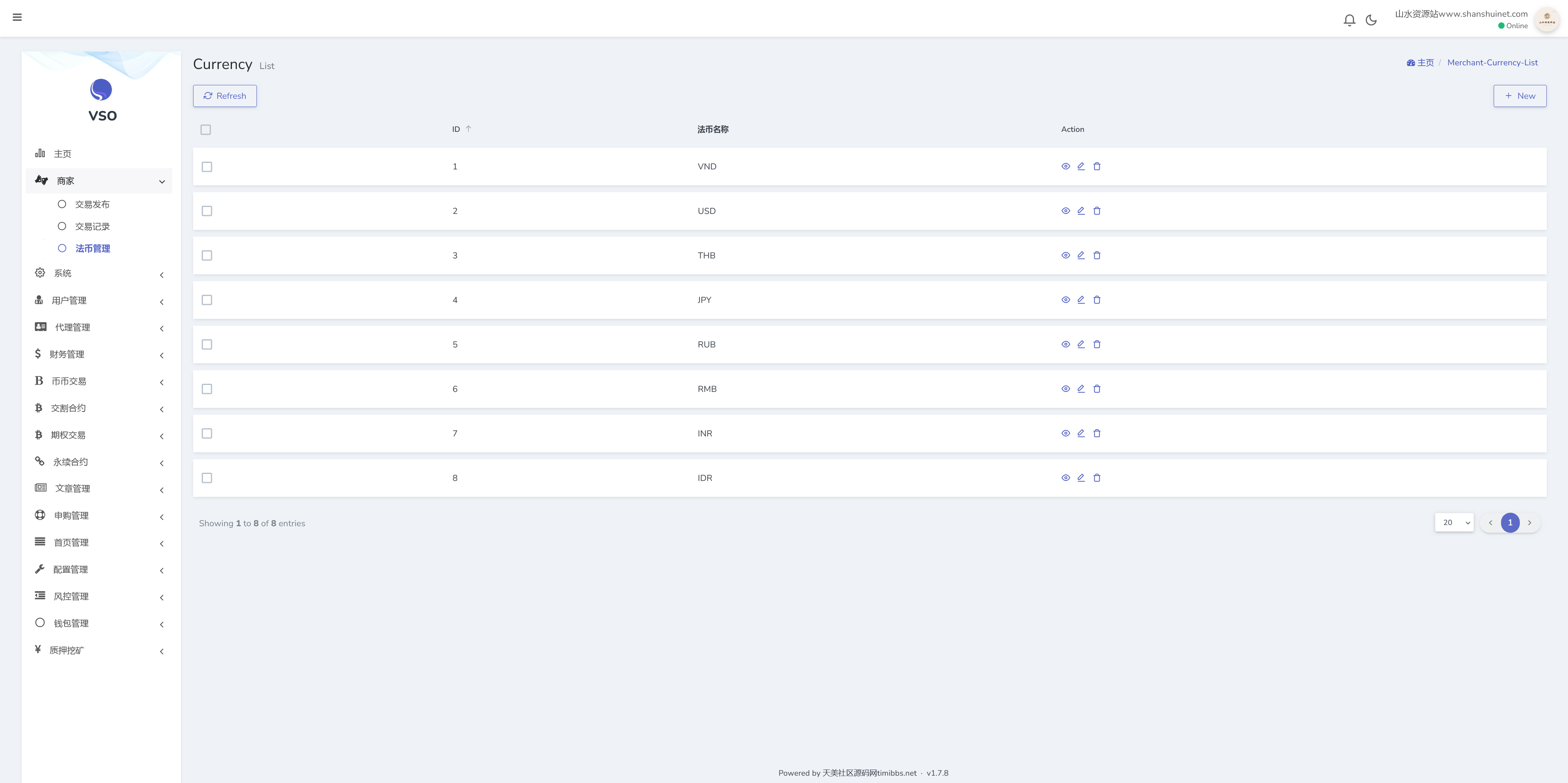Click the hamburger menu icon
The image size is (1568, 783).
pos(17,17)
